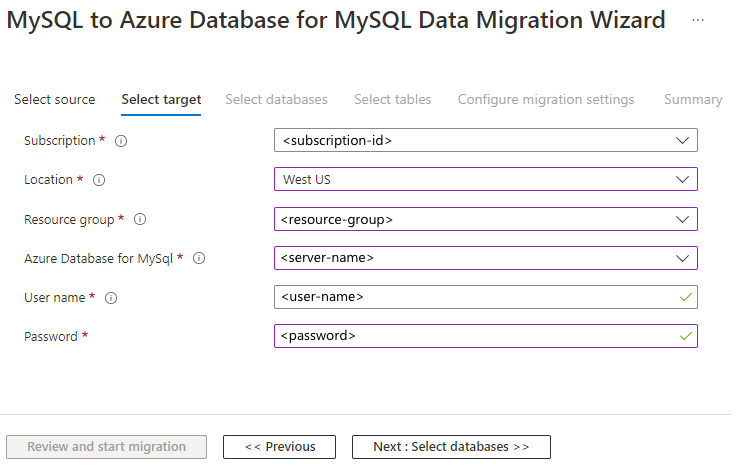Click the info icon next to Subscription
Viewport: 756px width, 470px height.
(121, 141)
